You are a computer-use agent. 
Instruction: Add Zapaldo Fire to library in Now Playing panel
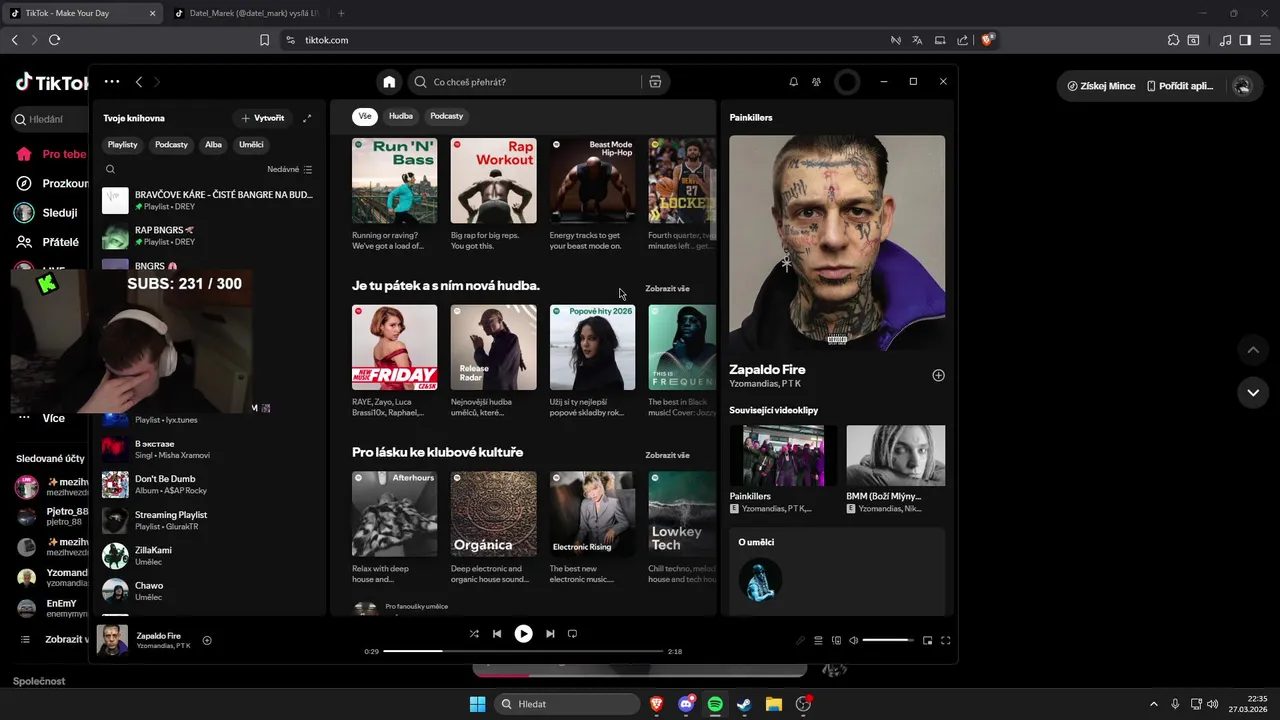click(938, 375)
